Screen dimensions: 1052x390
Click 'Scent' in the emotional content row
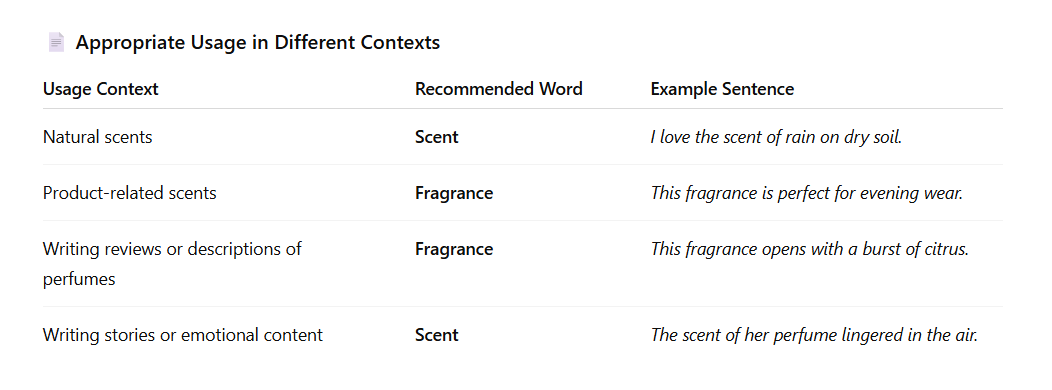pyautogui.click(x=437, y=335)
